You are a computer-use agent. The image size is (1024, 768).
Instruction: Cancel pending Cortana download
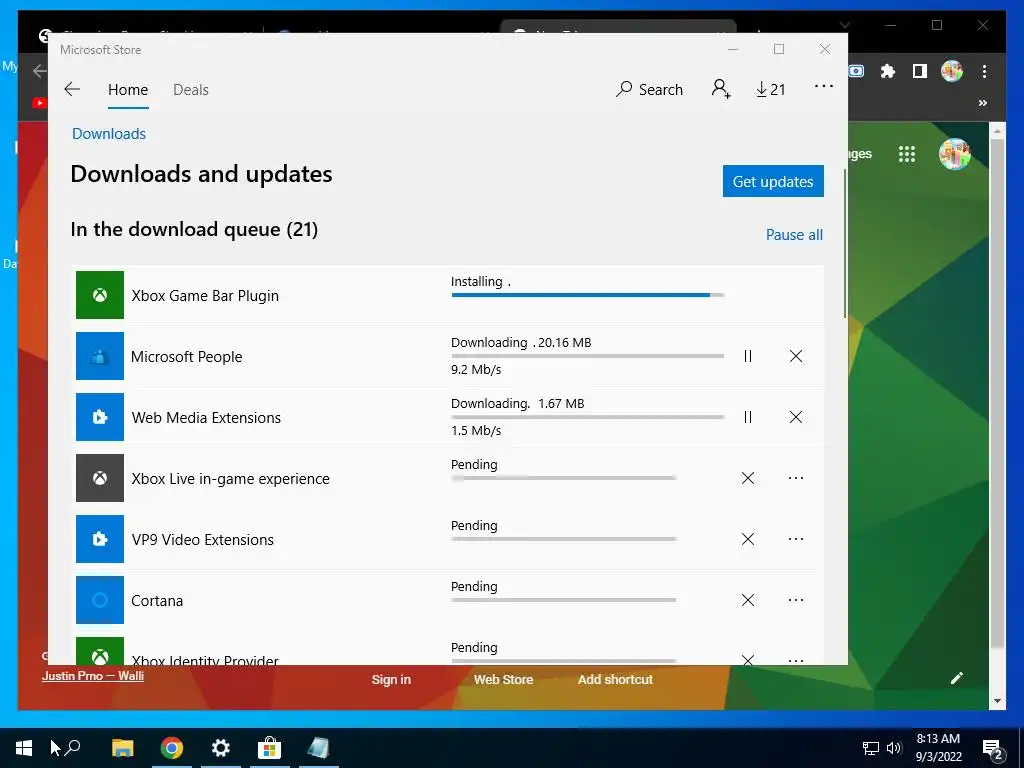tap(748, 600)
